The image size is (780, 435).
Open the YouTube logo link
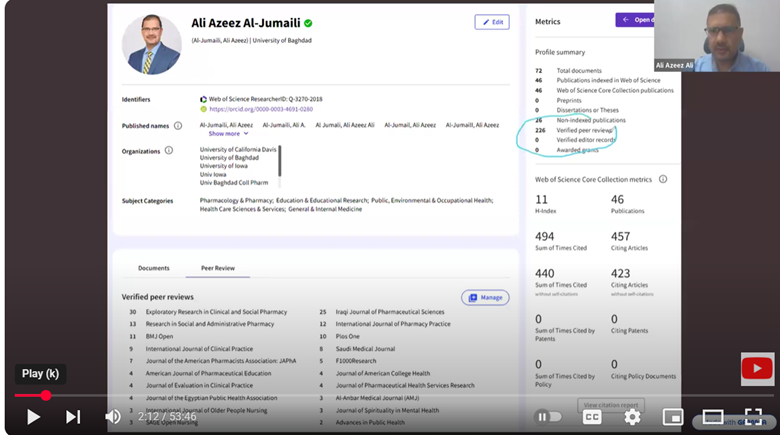coord(757,369)
